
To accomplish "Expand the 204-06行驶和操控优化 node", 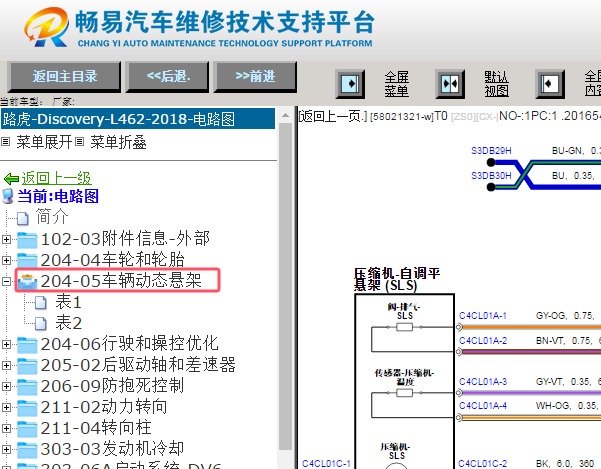I will click(6, 344).
